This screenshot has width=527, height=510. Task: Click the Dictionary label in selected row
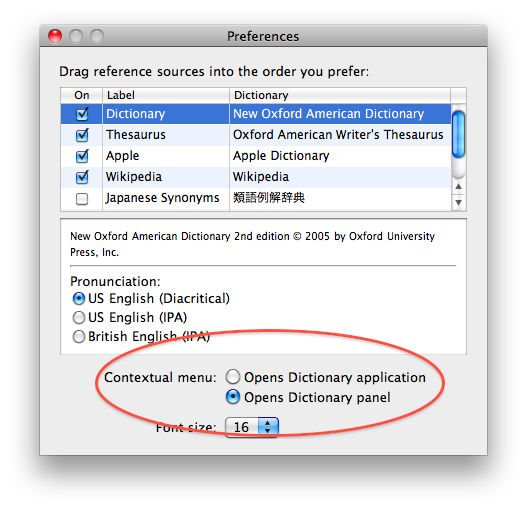click(x=135, y=114)
